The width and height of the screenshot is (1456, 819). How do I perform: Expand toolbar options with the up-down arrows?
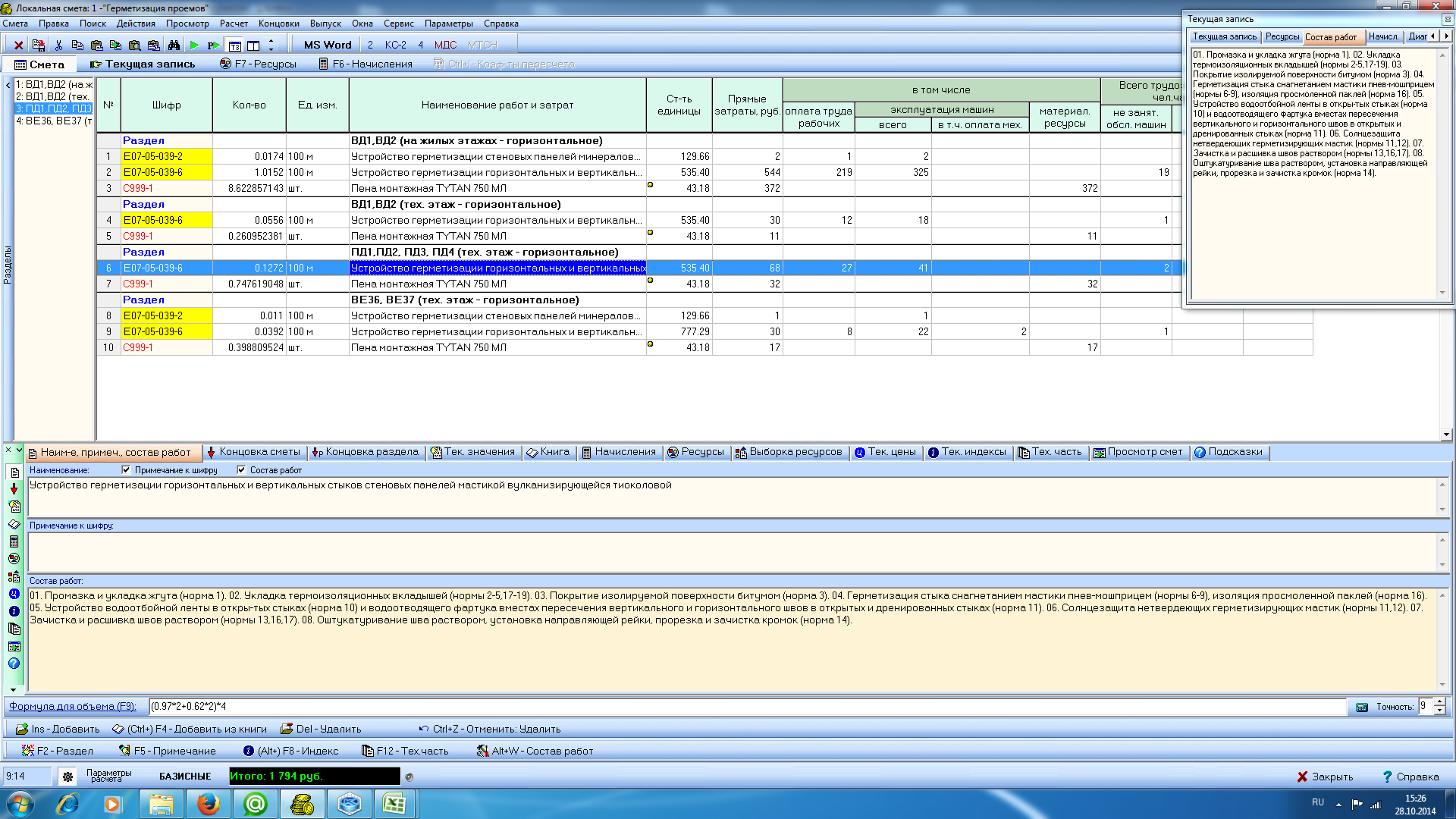pyautogui.click(x=271, y=45)
